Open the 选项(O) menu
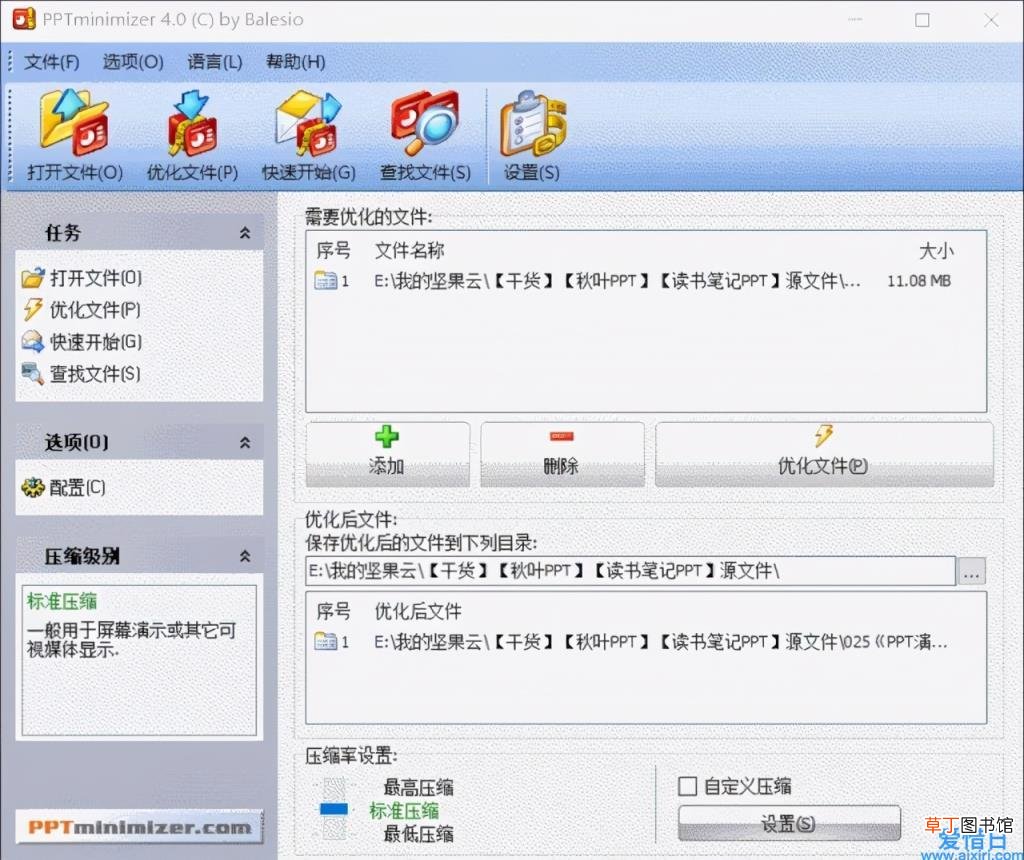Viewport: 1024px width, 860px height. coord(133,62)
